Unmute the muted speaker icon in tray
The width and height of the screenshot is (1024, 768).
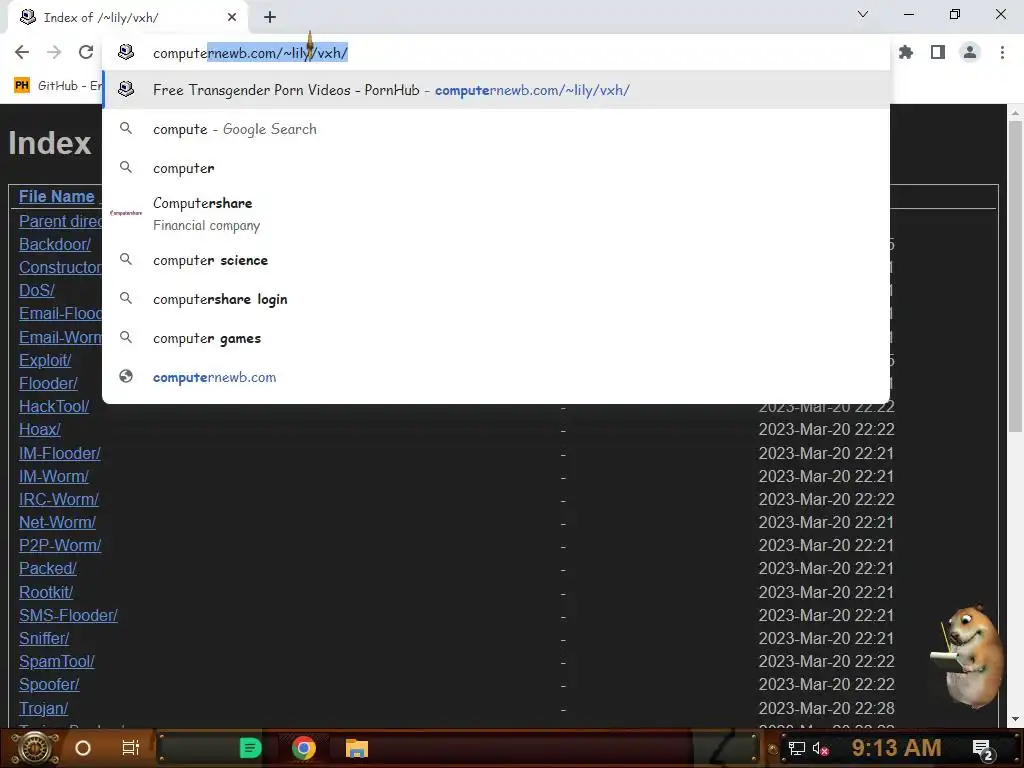[x=820, y=748]
